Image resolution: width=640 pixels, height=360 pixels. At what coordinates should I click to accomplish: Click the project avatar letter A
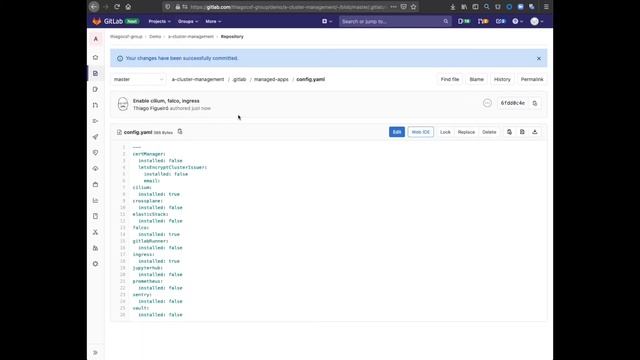(x=96, y=39)
